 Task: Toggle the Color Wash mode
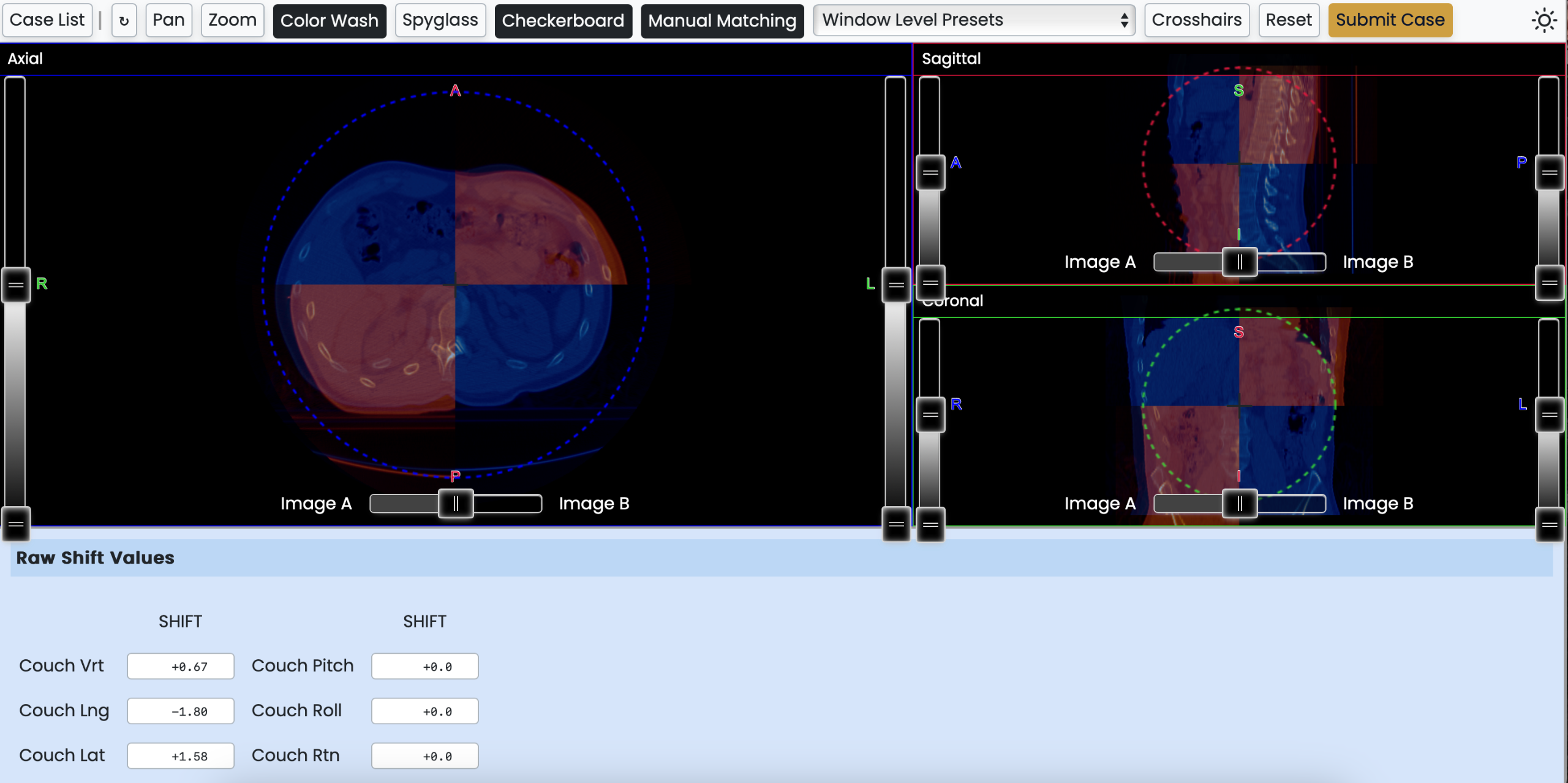pos(329,20)
